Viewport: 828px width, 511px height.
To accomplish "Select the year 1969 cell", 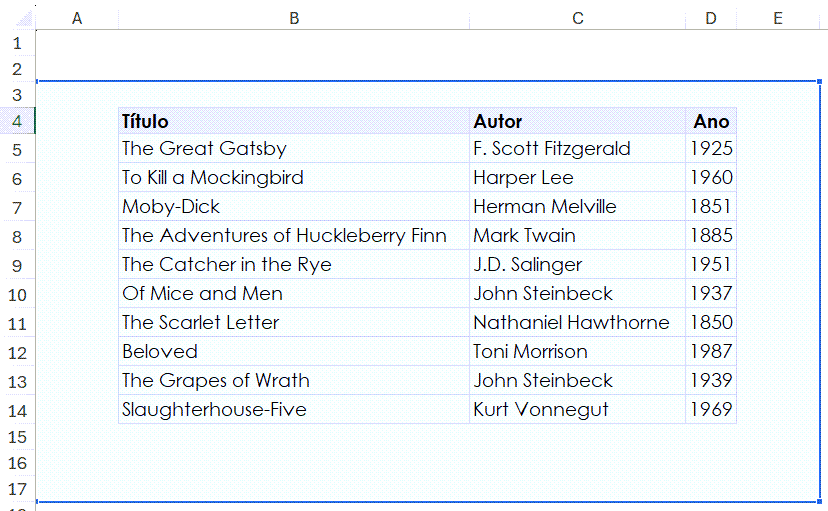I will (x=711, y=410).
